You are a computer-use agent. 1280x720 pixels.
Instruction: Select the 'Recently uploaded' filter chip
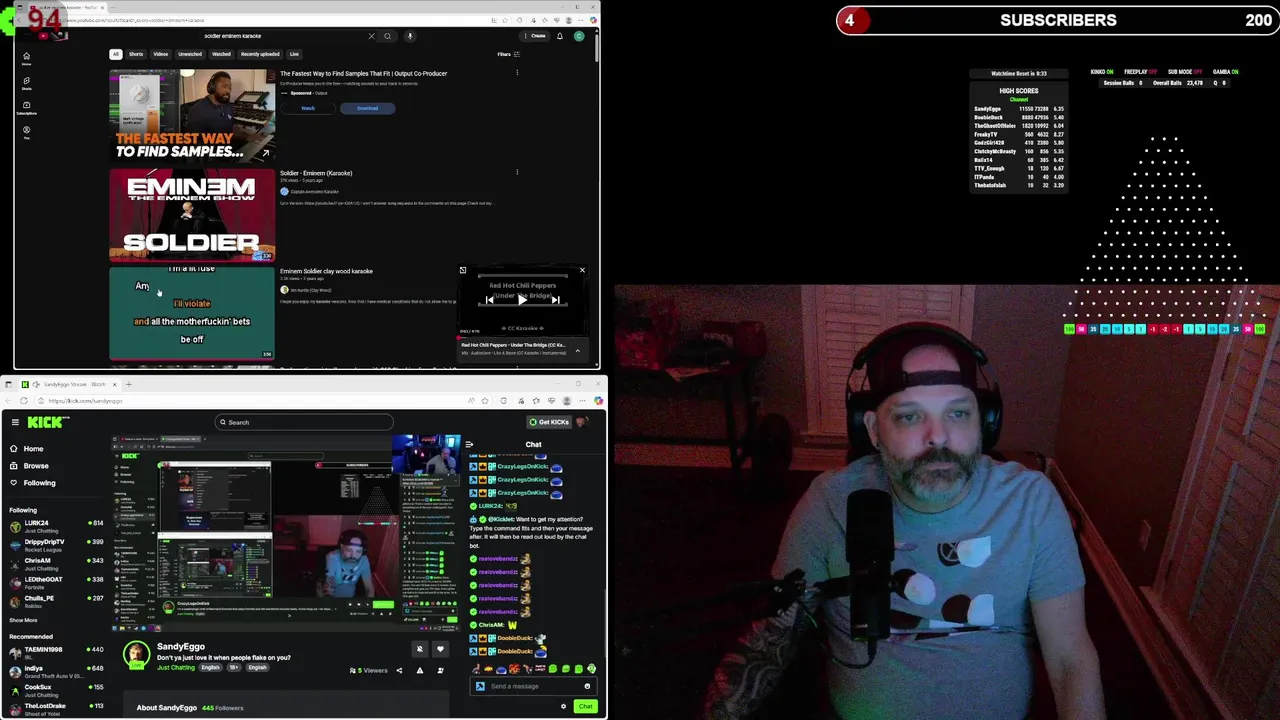pos(260,54)
